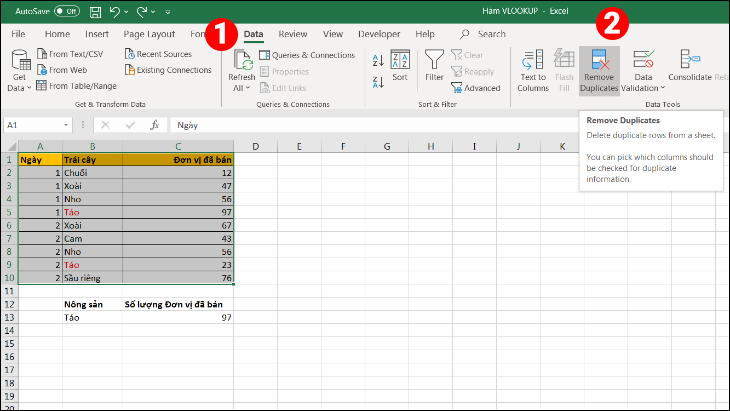Select the Data tab

coord(253,34)
